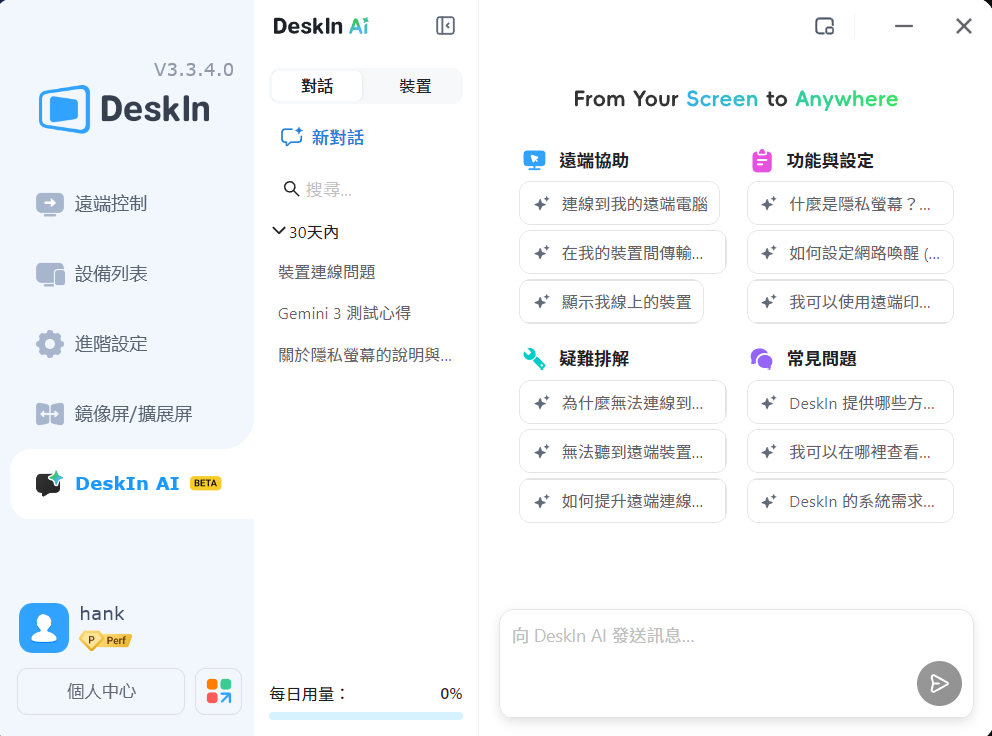The height and width of the screenshot is (736, 992).
Task: Switch to the 裝置 tab
Action: [415, 86]
